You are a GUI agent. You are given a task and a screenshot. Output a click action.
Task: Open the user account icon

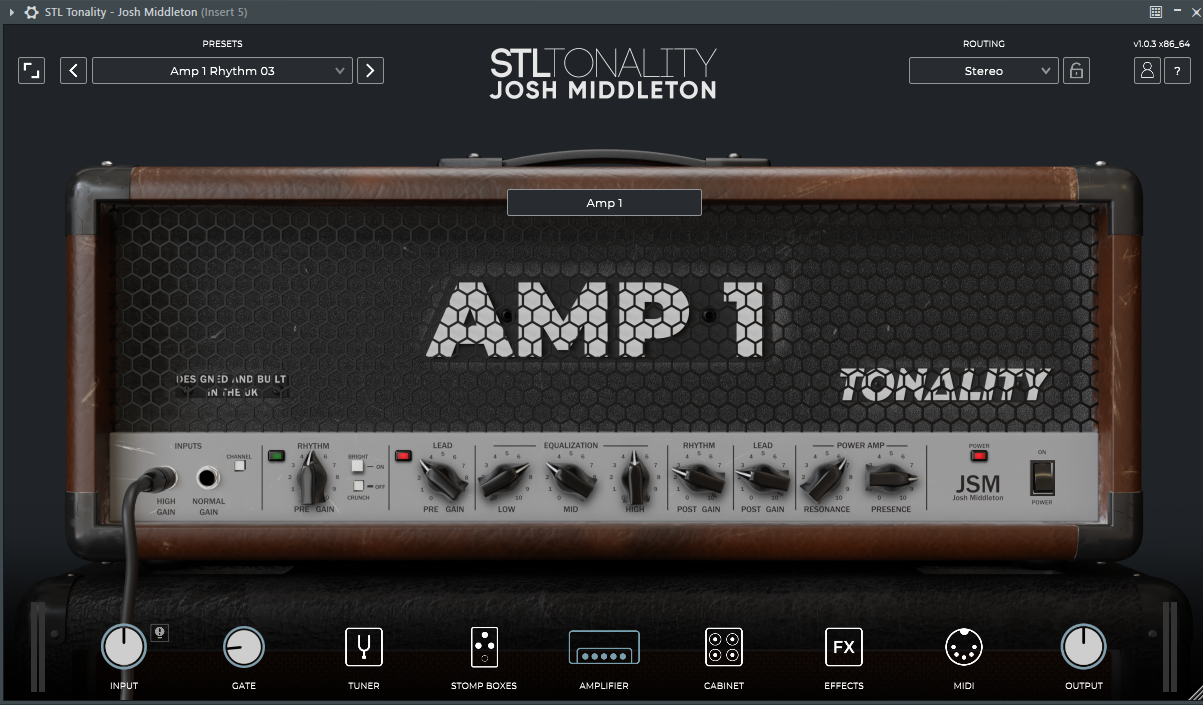[x=1147, y=71]
